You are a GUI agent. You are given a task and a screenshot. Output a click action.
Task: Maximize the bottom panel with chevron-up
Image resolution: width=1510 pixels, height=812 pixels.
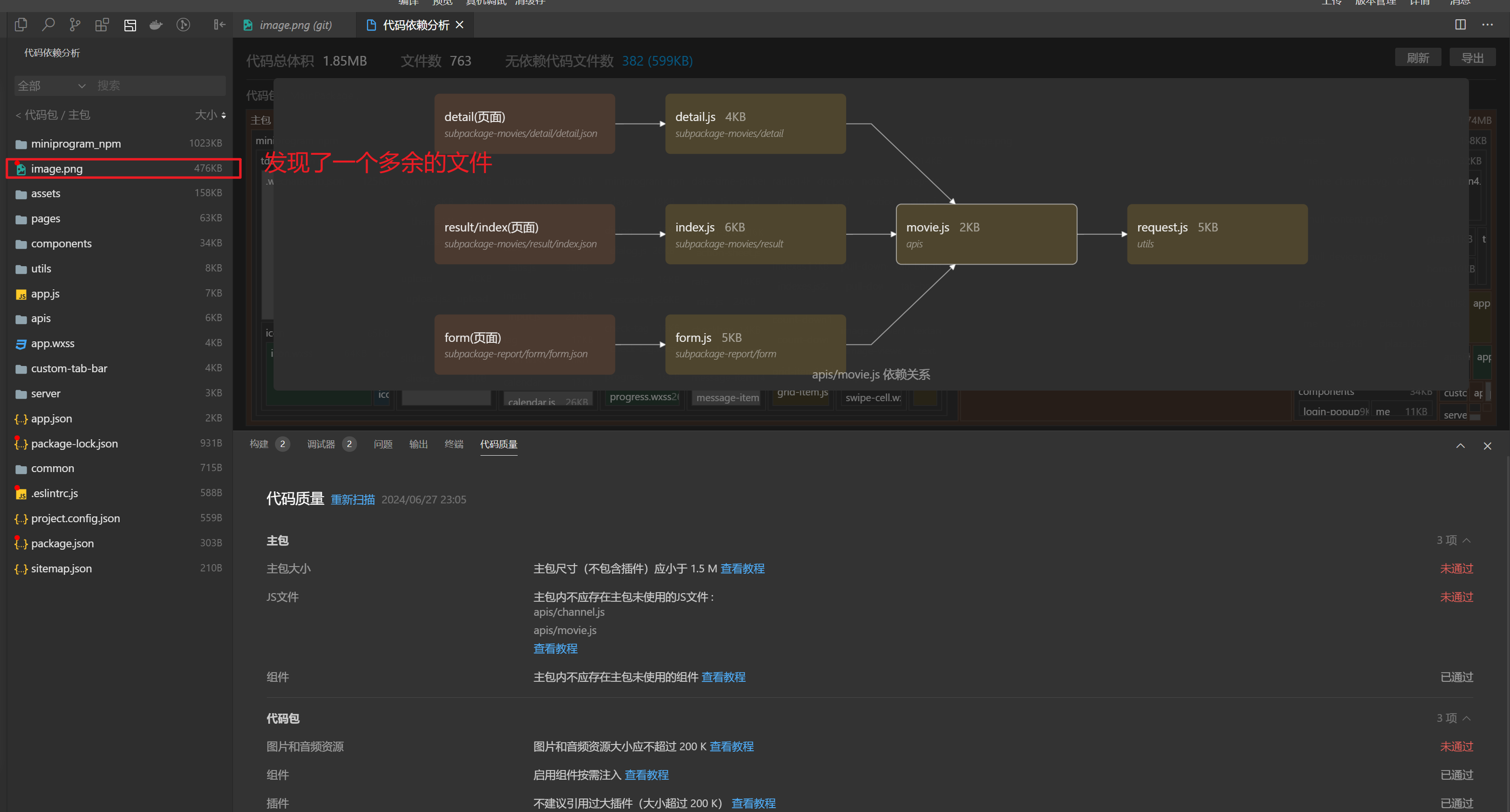tap(1460, 446)
